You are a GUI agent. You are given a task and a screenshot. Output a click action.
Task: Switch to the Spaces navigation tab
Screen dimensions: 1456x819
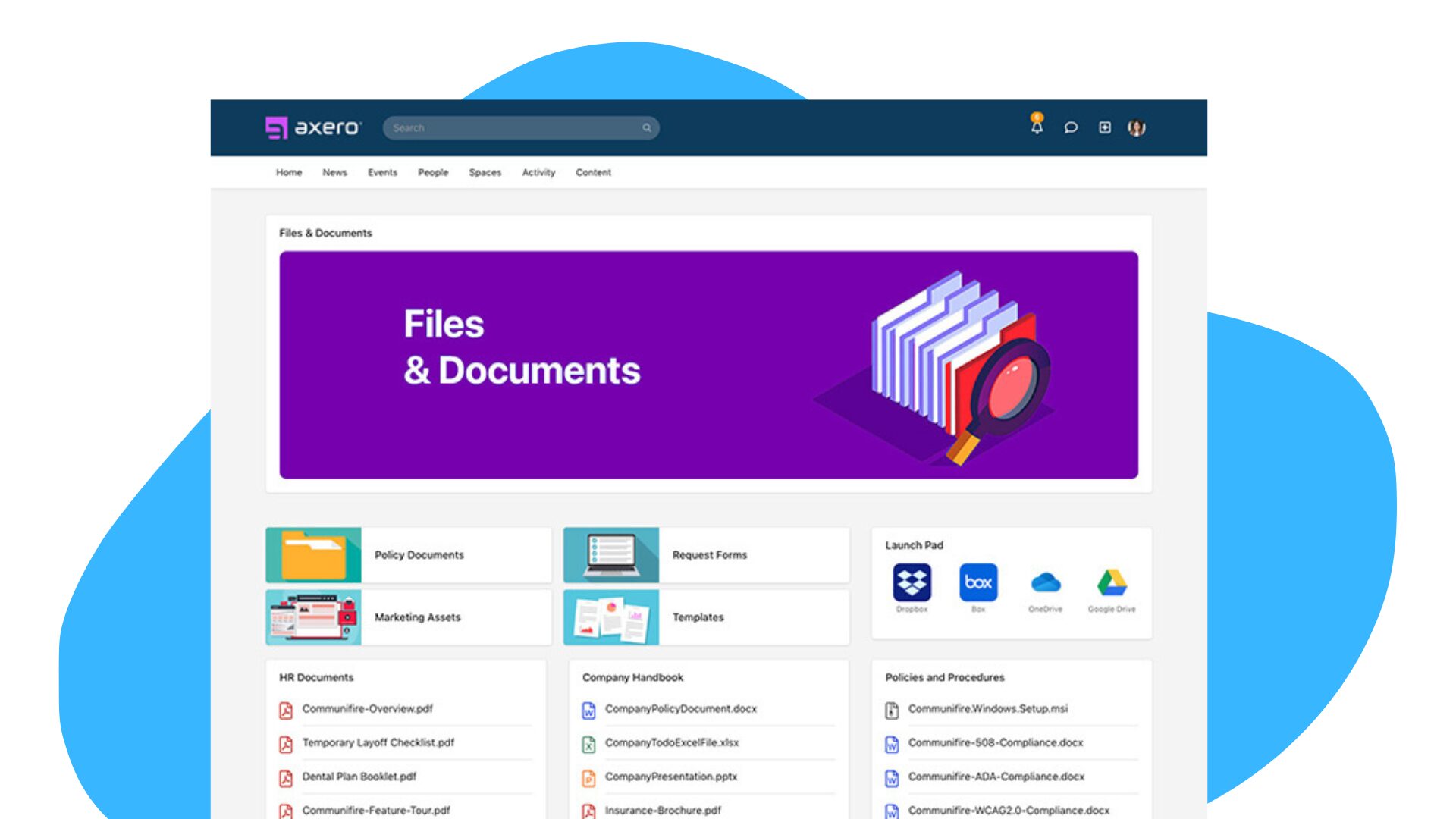[x=485, y=172]
